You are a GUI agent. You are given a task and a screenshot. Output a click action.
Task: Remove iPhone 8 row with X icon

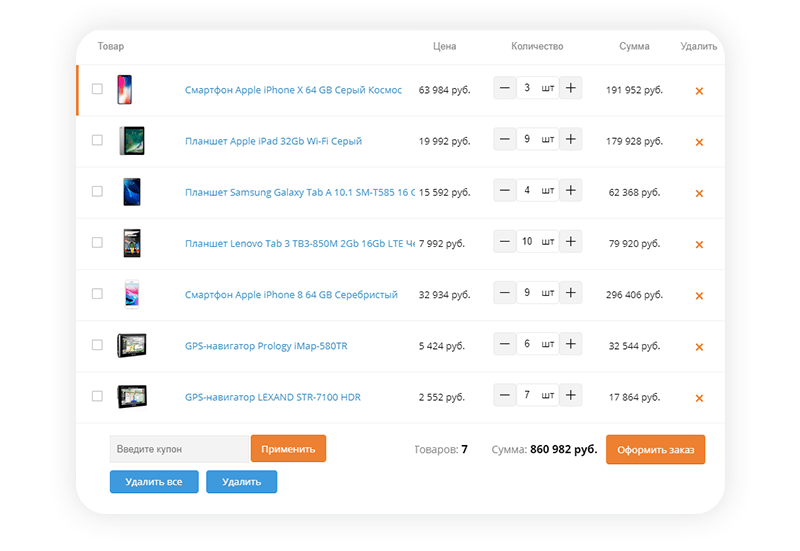click(x=699, y=296)
